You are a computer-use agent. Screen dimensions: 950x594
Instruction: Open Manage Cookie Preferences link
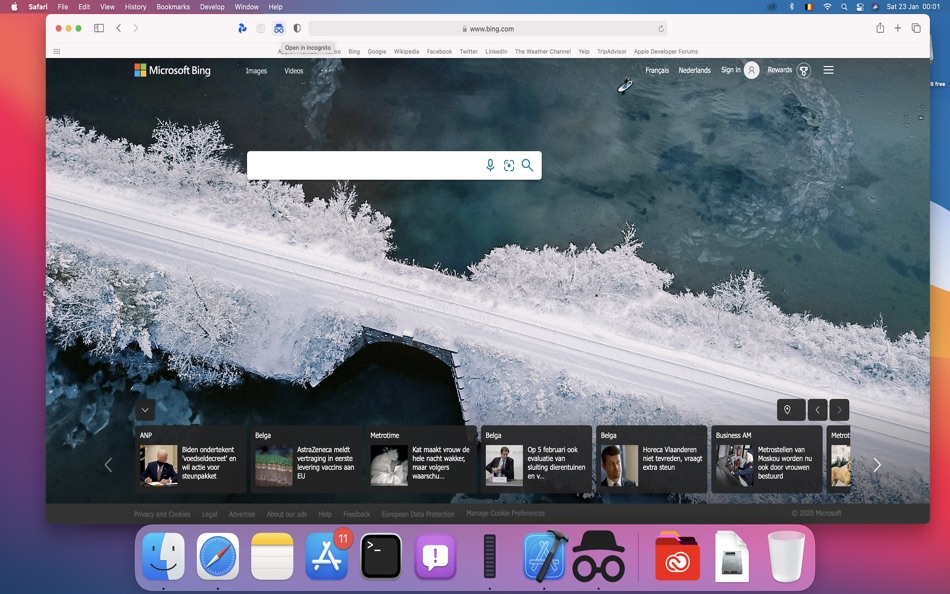pos(505,513)
